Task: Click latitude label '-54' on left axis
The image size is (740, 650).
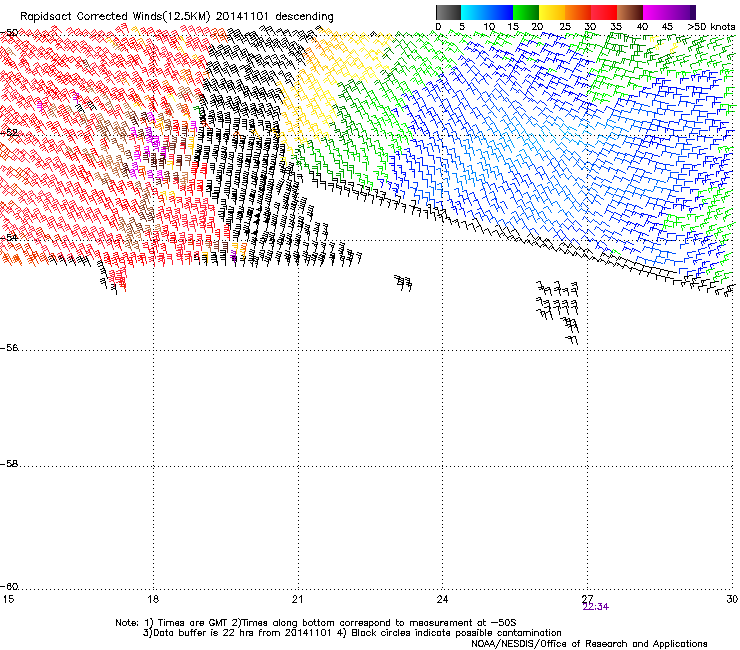Action: coord(10,237)
